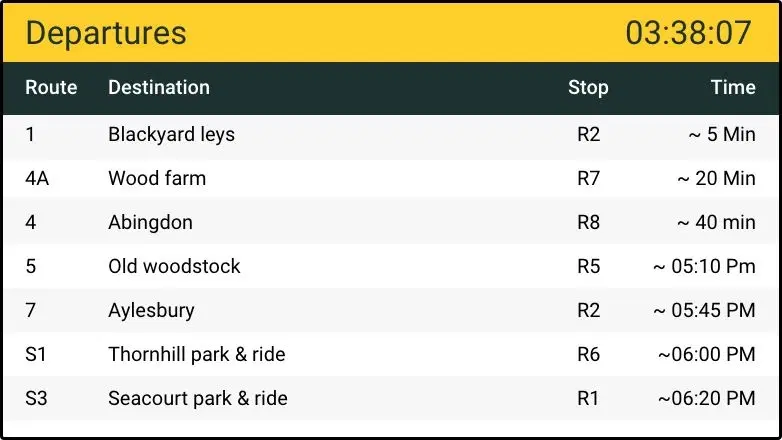
Task: Click the Departures board title
Action: [x=106, y=33]
